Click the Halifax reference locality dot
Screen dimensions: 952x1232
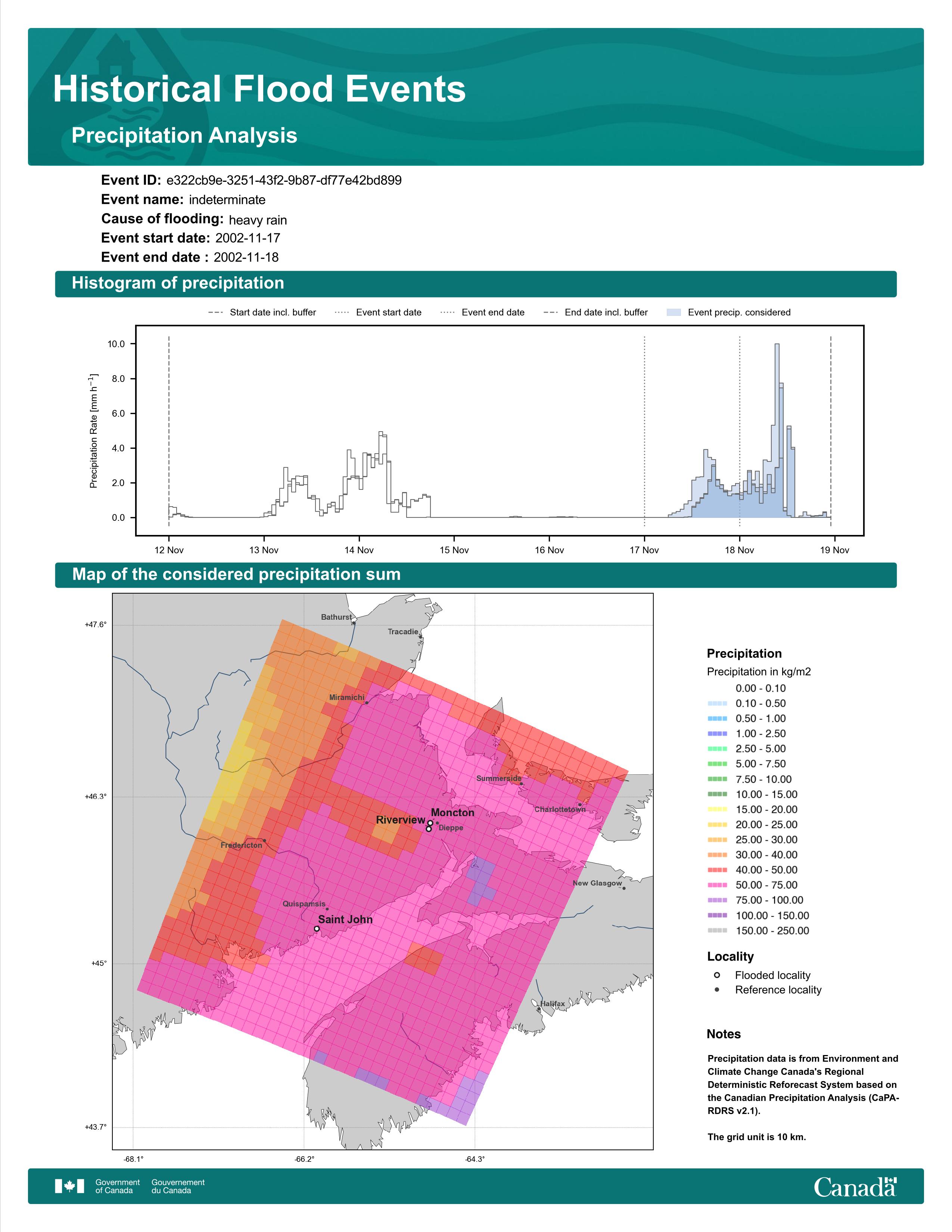(x=539, y=1009)
